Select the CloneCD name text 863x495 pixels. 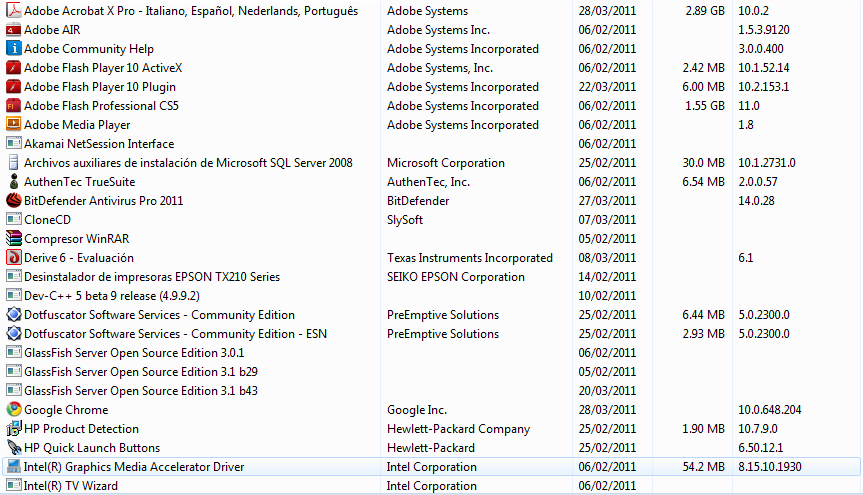coord(47,220)
